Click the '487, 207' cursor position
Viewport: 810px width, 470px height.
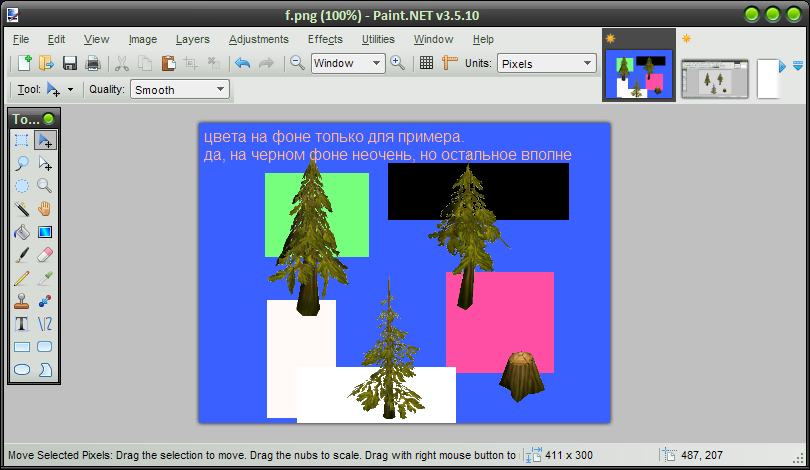pos(702,455)
